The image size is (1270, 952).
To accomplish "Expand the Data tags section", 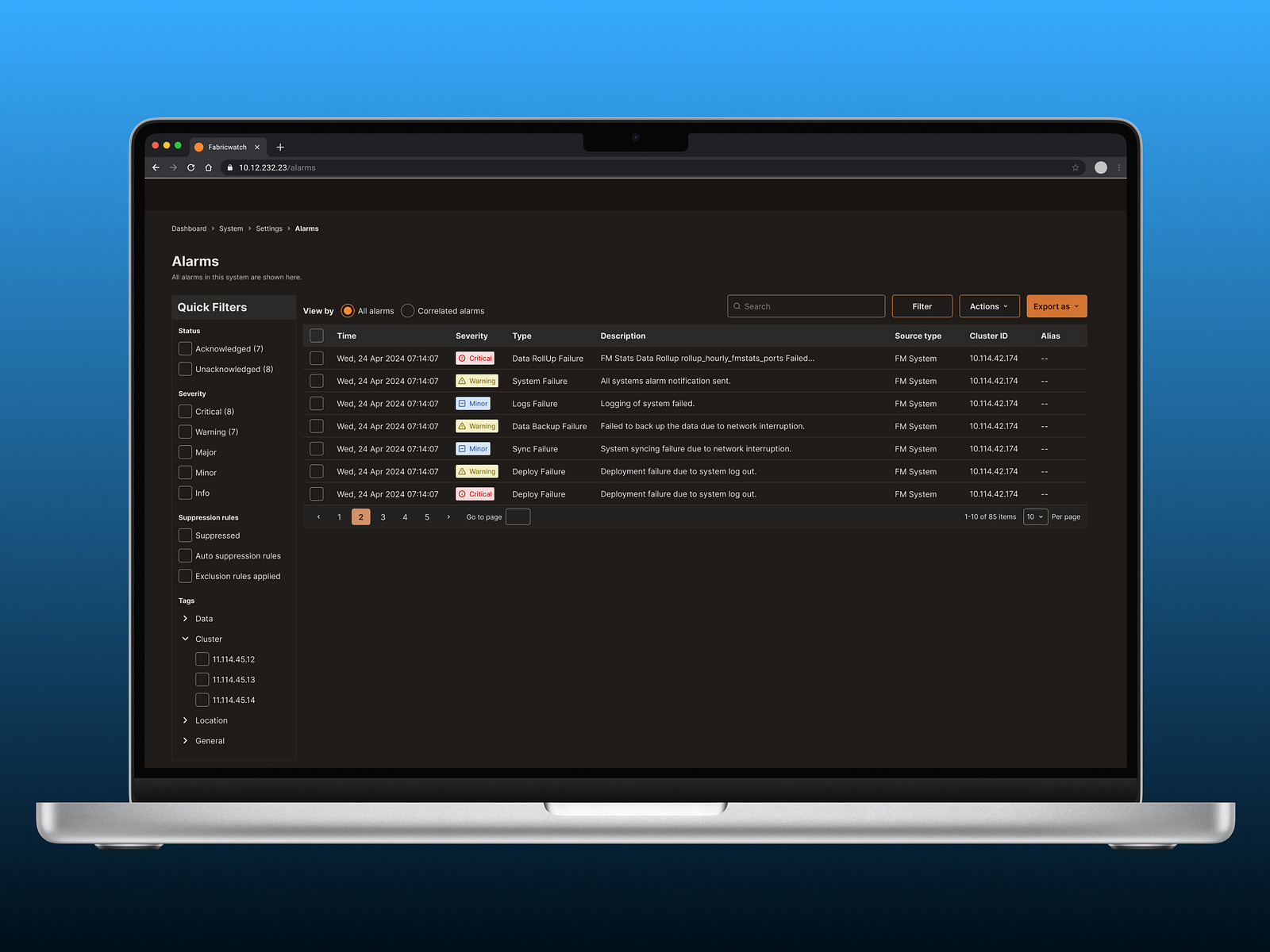I will point(186,619).
